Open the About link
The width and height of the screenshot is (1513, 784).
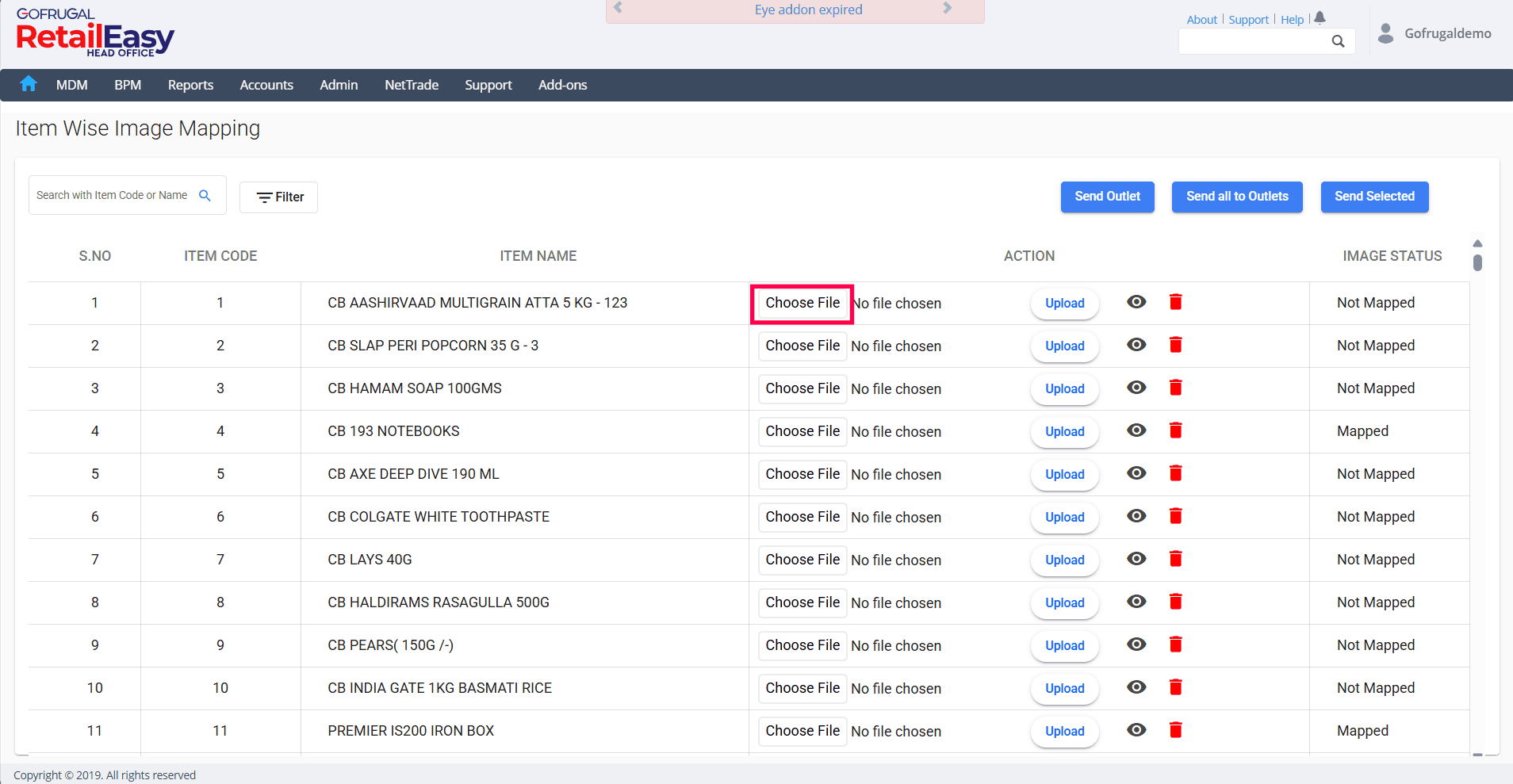(1202, 20)
